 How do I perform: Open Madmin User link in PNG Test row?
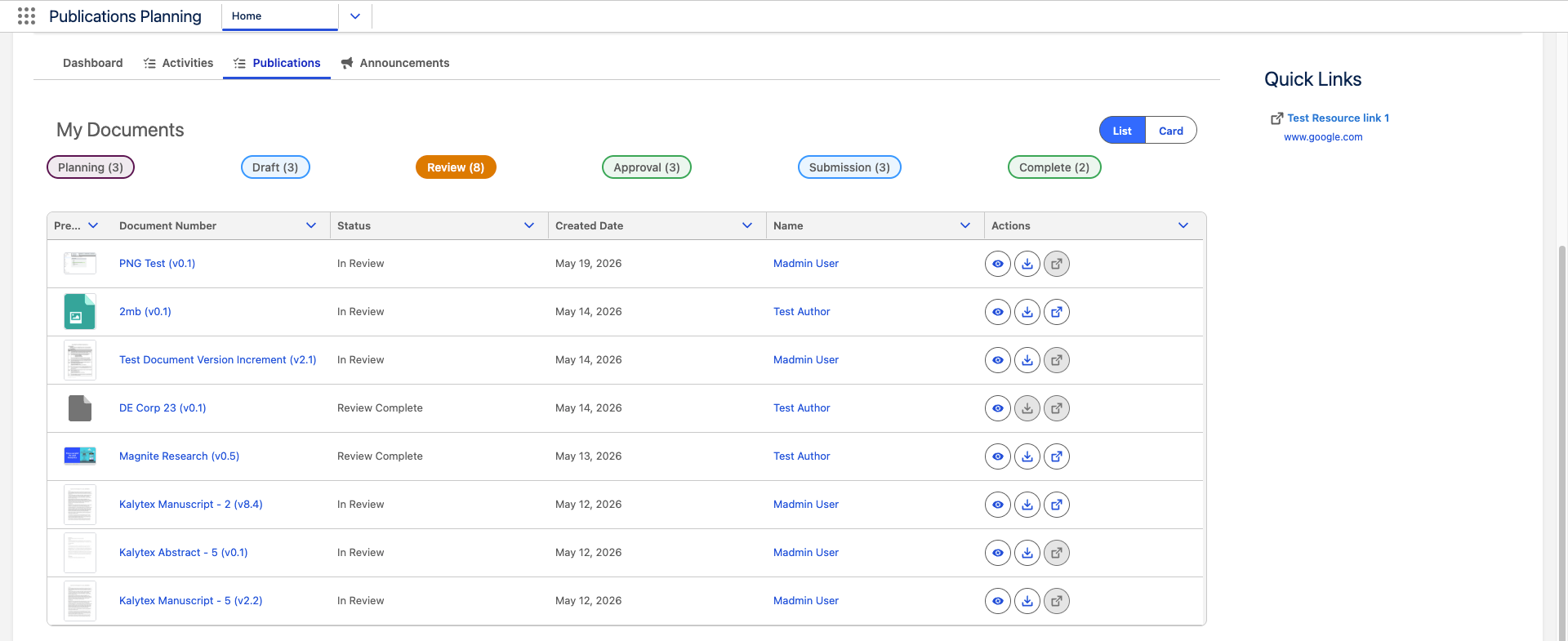pos(806,264)
